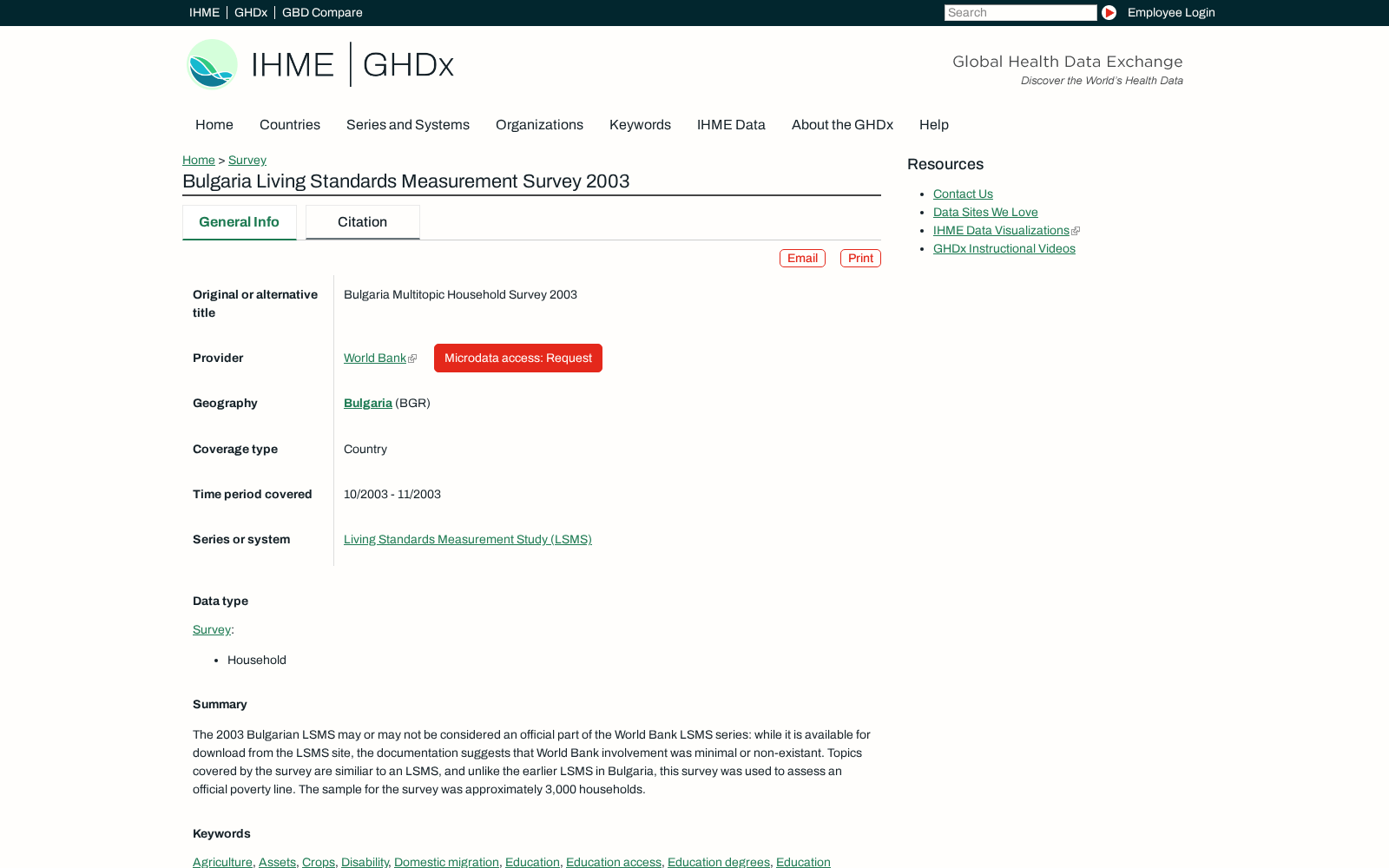
Task: Click the Print button
Action: [x=860, y=259]
